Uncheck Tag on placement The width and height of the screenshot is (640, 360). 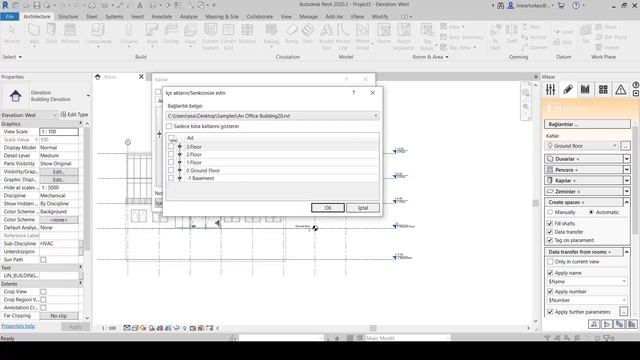[x=550, y=240]
